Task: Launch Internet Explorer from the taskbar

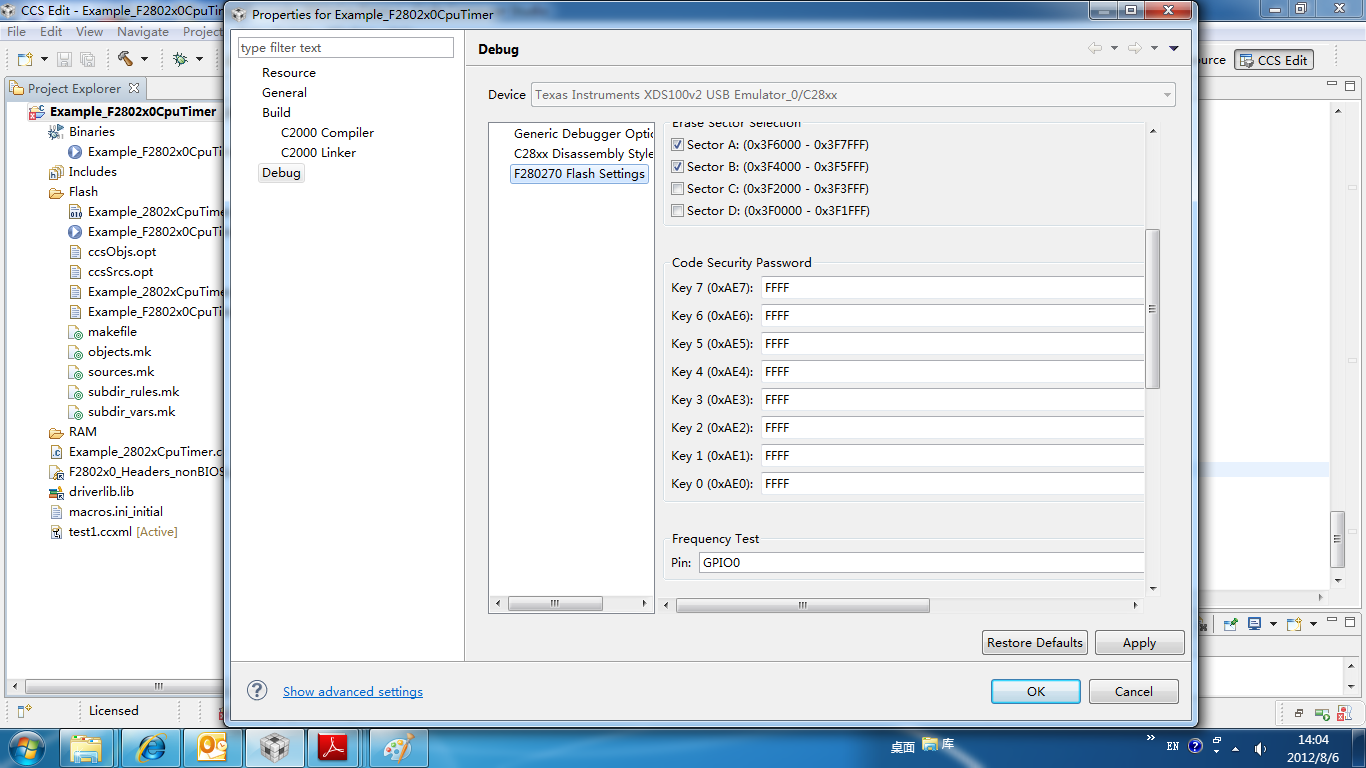Action: [151, 747]
